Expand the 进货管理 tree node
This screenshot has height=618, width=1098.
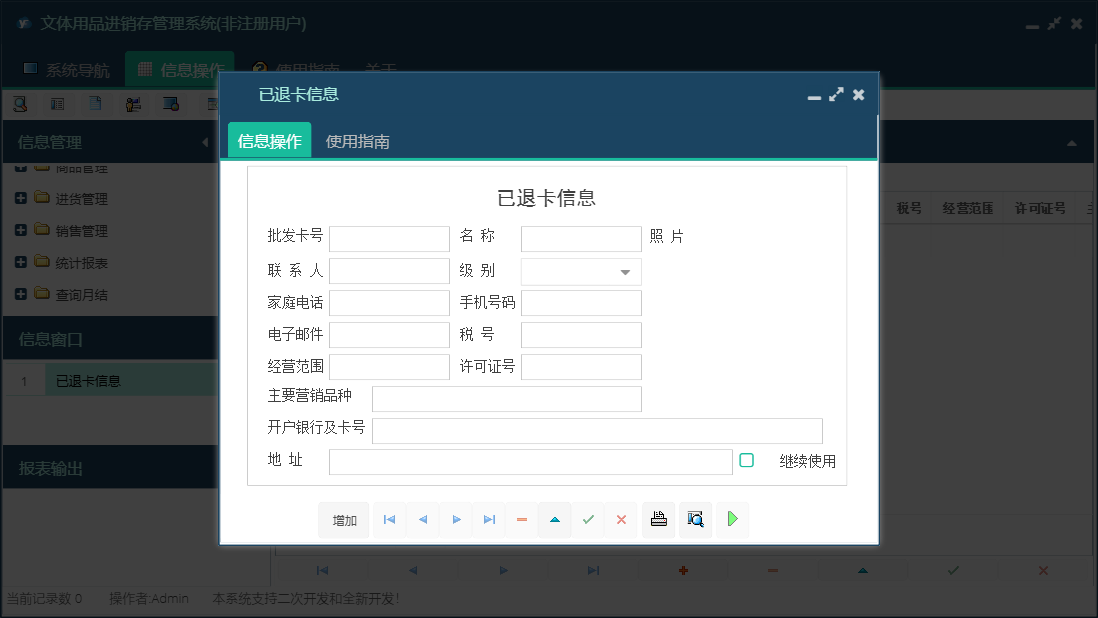[20, 198]
